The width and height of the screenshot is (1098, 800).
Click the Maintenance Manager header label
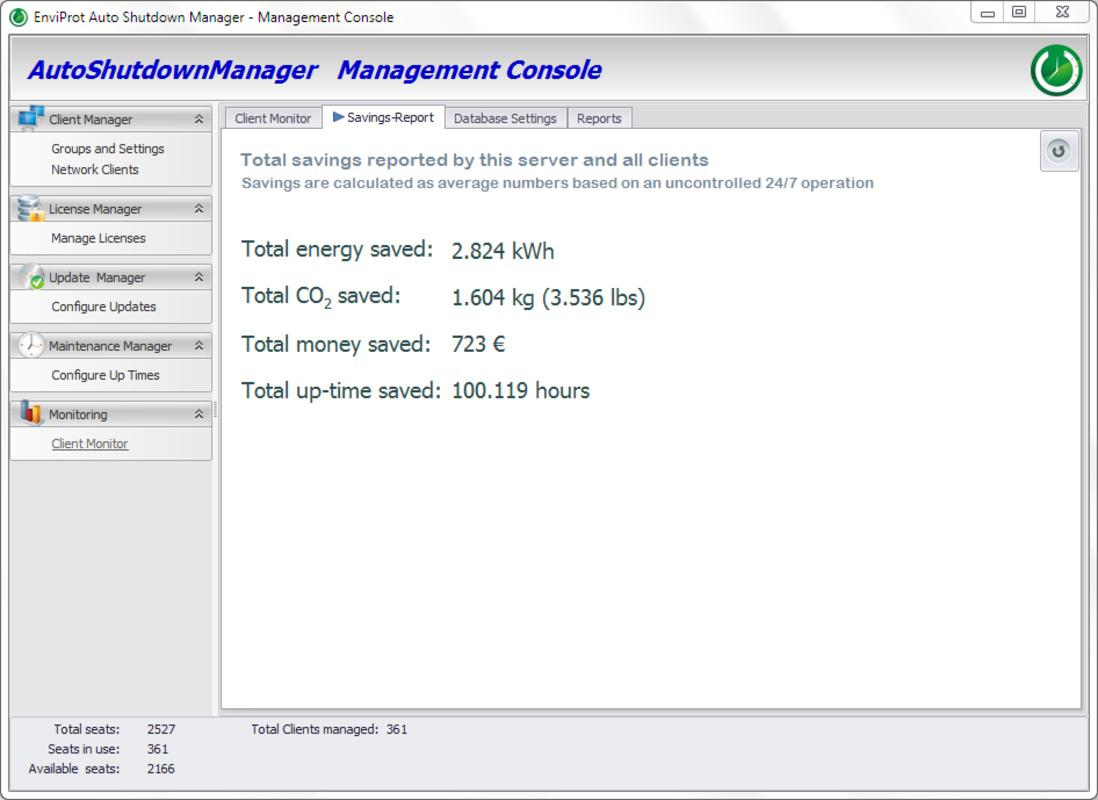click(x=110, y=346)
